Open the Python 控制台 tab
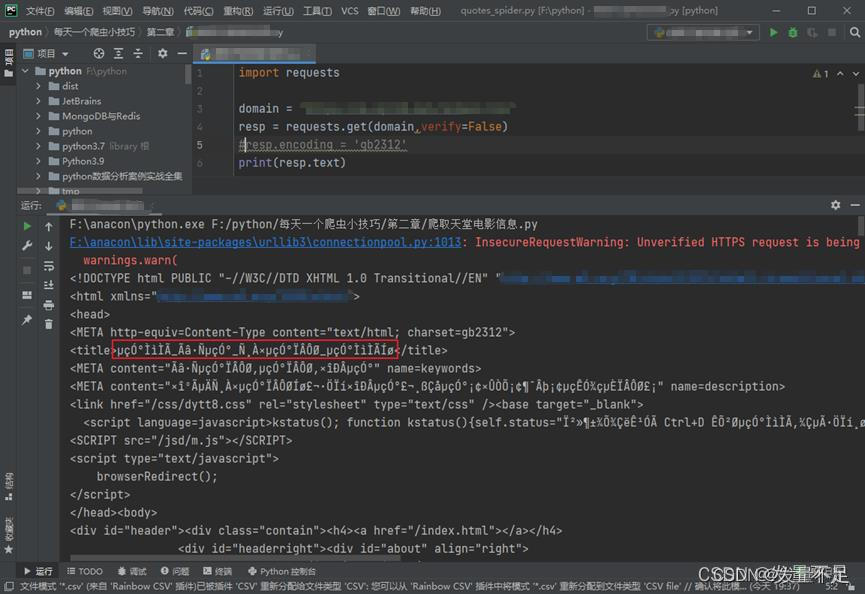This screenshot has width=865, height=594. pos(282,571)
